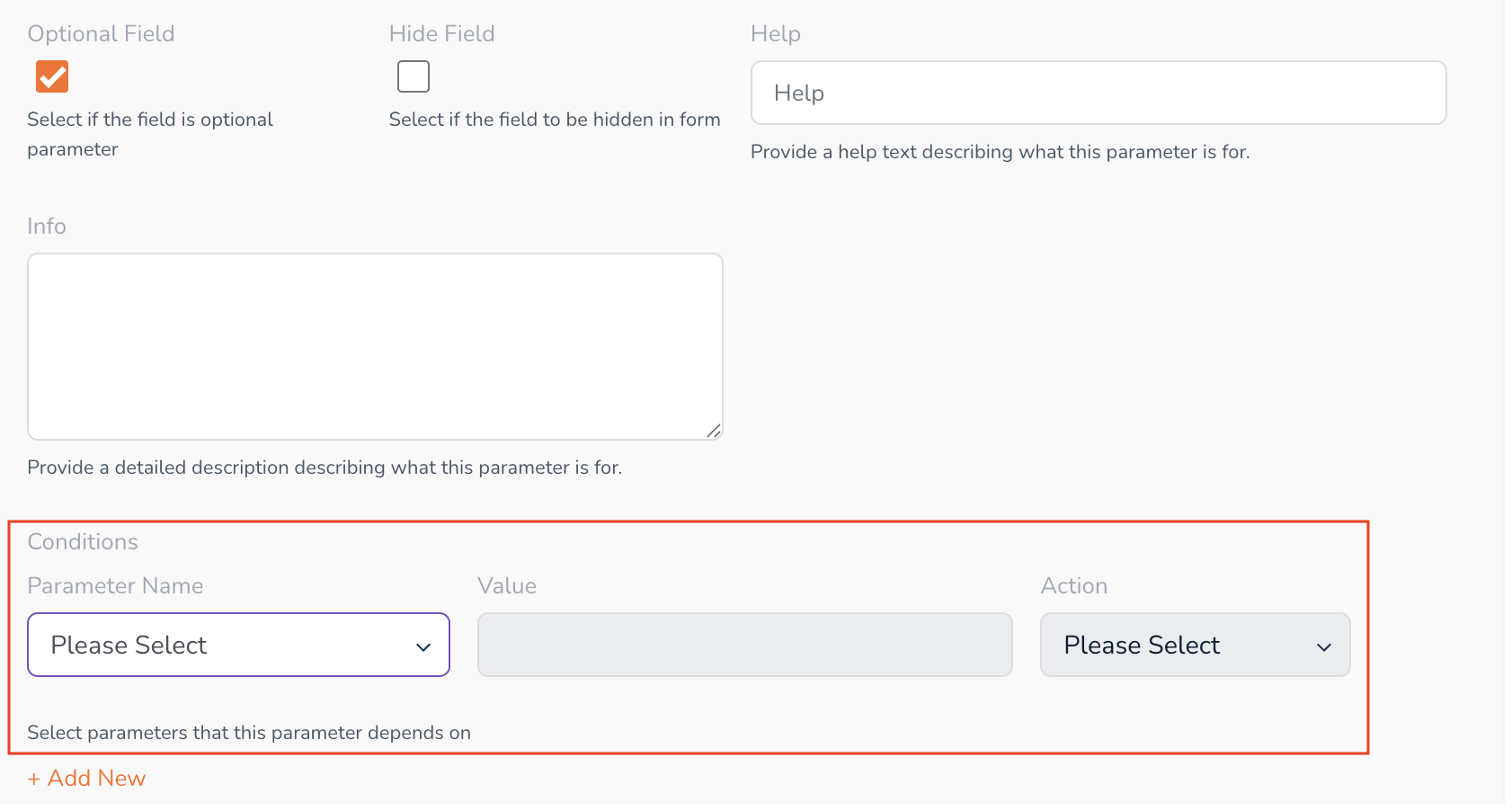Click the "Parameter Name" column label
1512x811 pixels.
[x=115, y=585]
